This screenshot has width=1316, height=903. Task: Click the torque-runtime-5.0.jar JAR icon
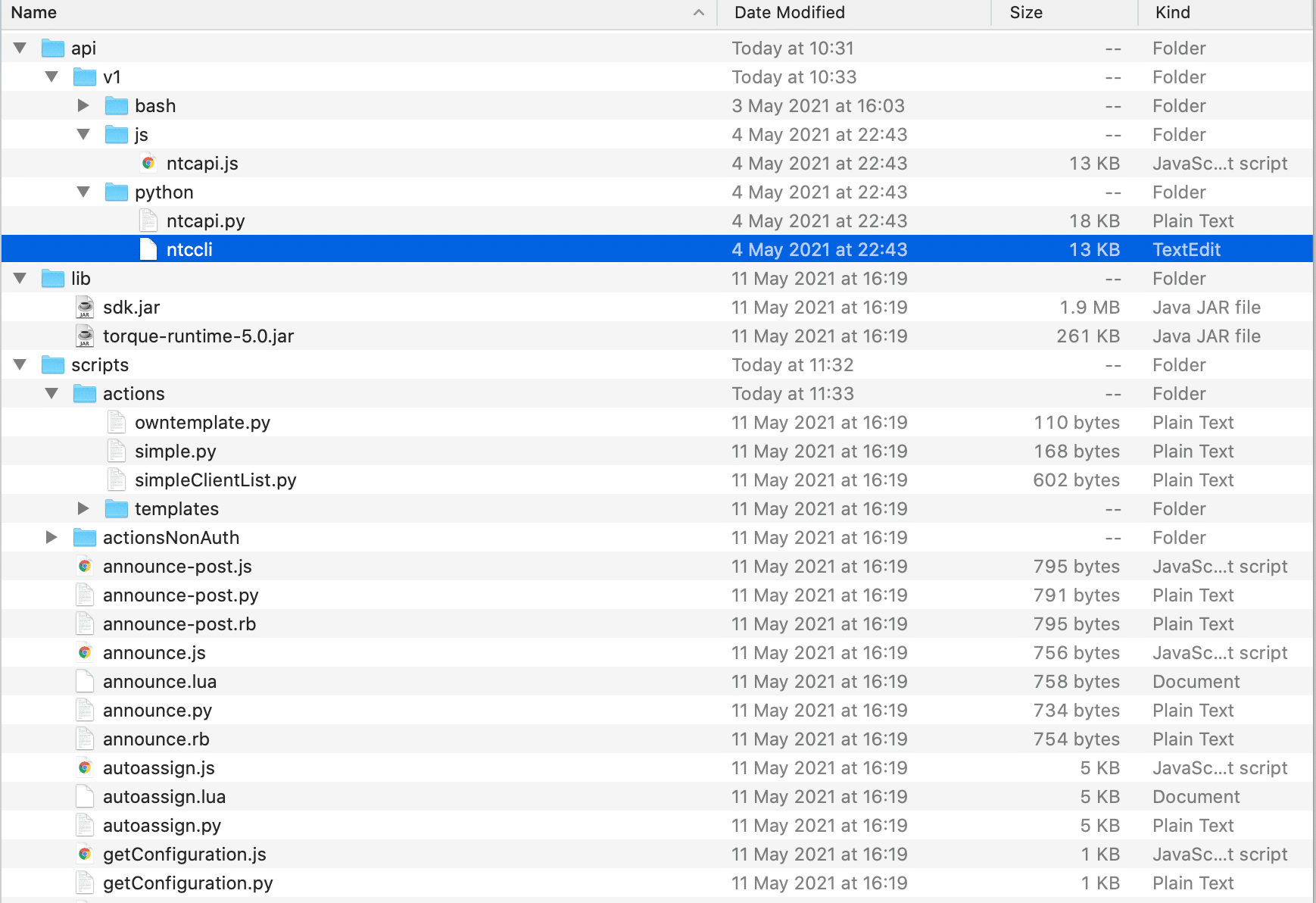point(85,336)
